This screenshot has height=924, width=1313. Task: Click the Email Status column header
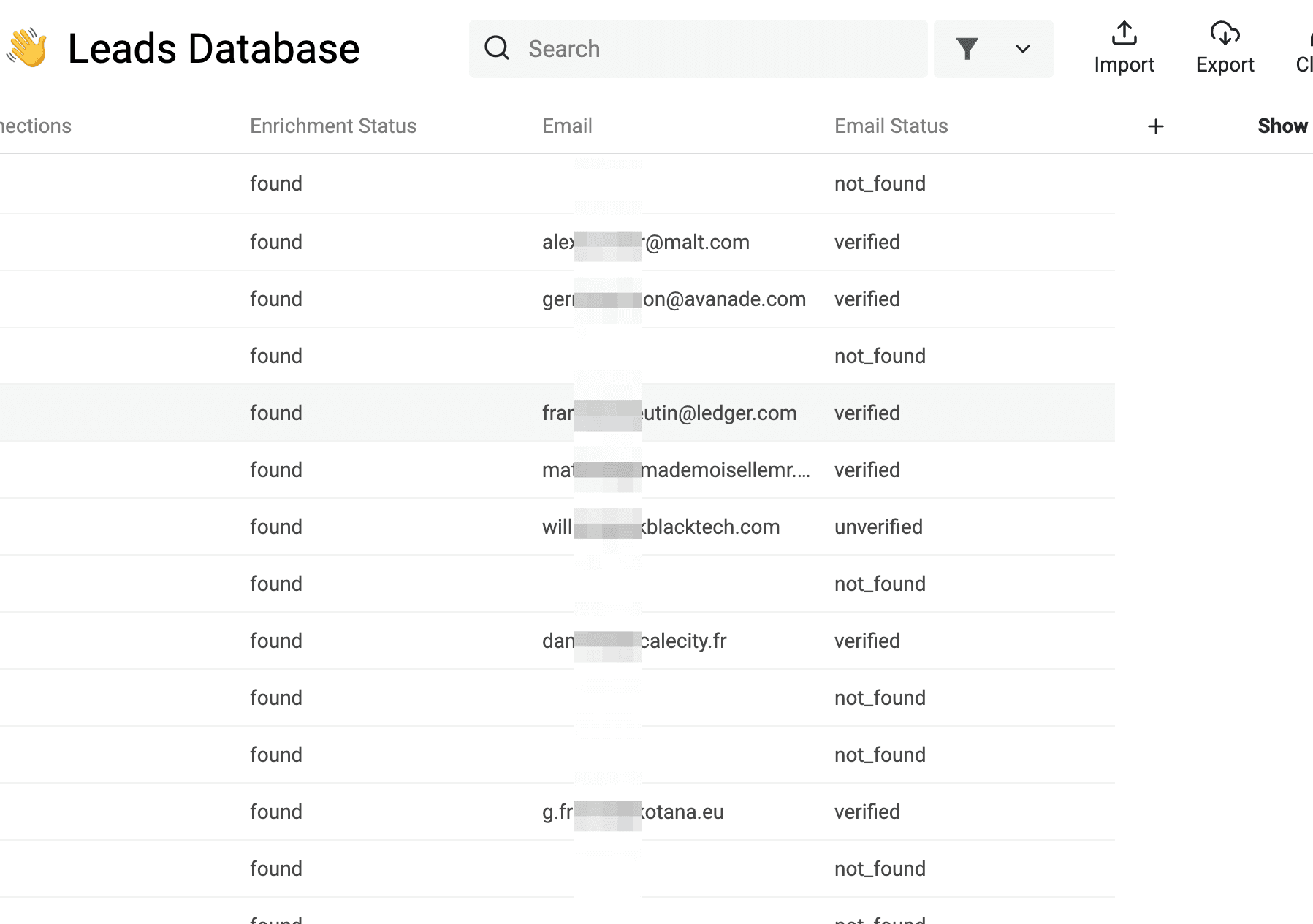(891, 126)
